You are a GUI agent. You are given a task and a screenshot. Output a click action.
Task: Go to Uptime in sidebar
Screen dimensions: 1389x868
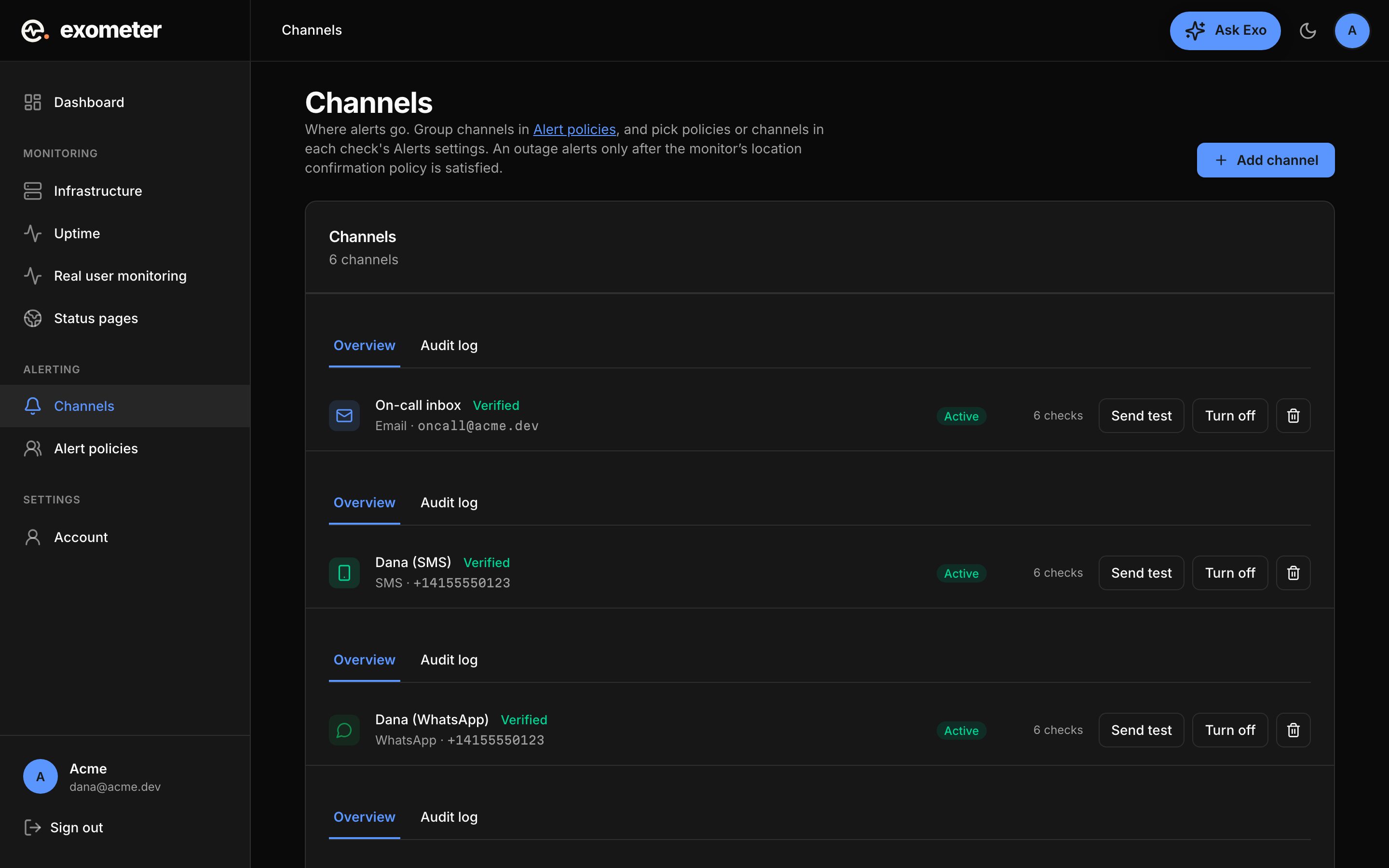click(125, 234)
